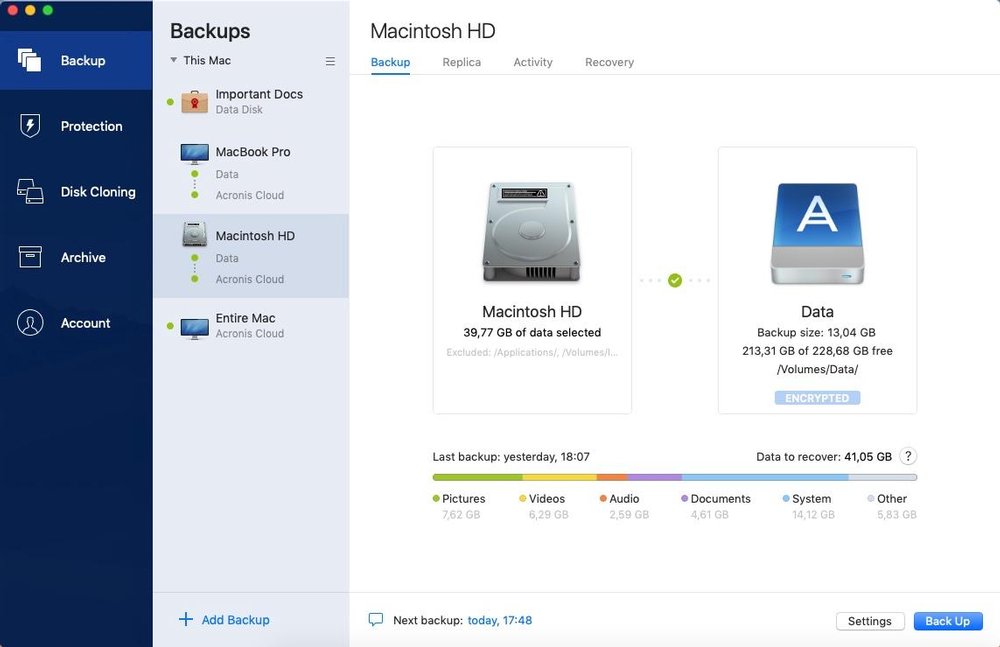Open the Protection shield icon in sidebar

tap(30, 126)
